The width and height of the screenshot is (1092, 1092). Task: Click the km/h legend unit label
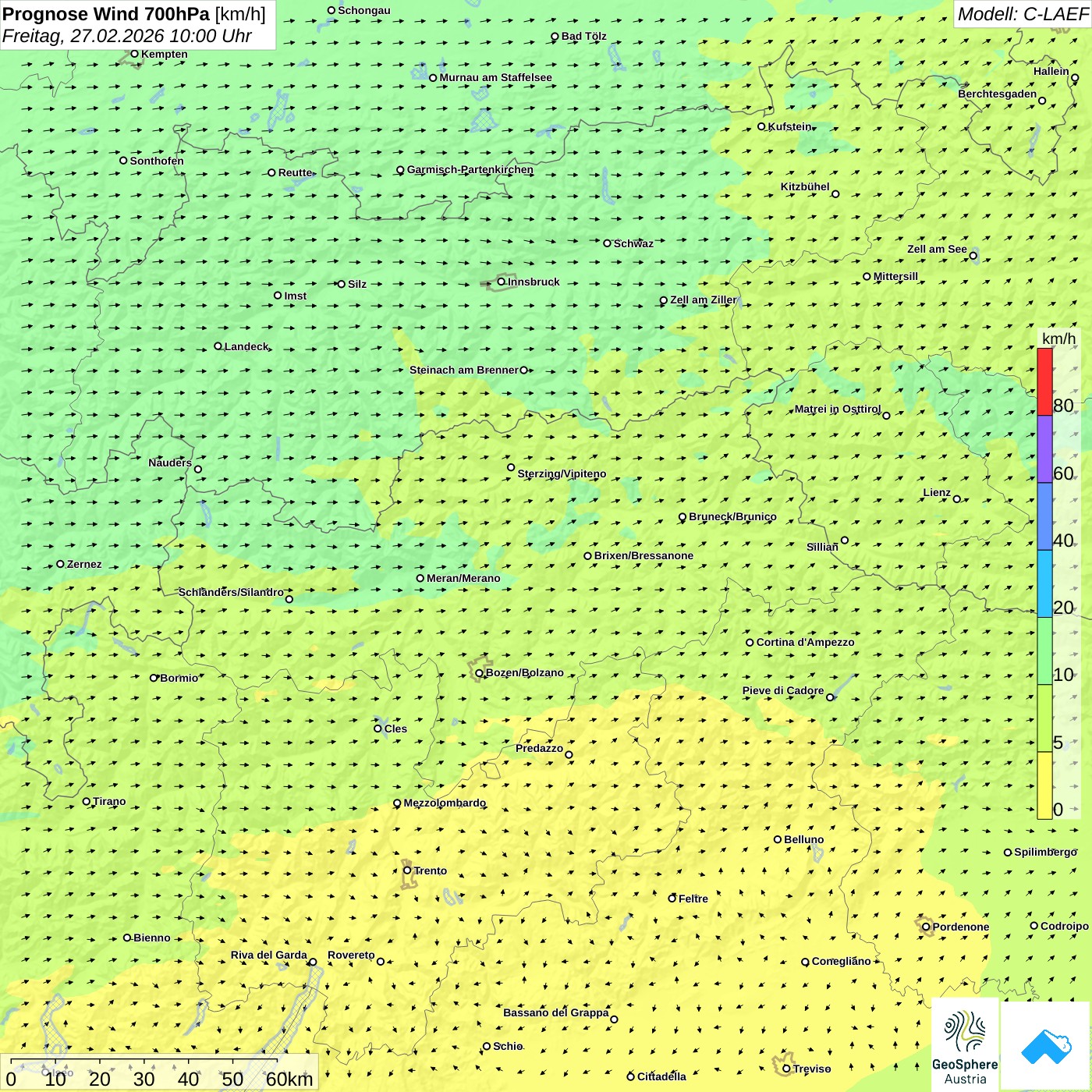click(x=1058, y=339)
